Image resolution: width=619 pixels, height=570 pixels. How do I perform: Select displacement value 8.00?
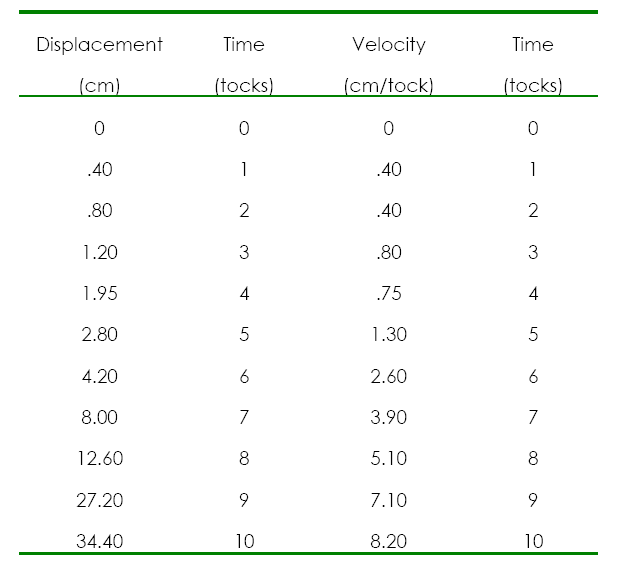click(99, 417)
